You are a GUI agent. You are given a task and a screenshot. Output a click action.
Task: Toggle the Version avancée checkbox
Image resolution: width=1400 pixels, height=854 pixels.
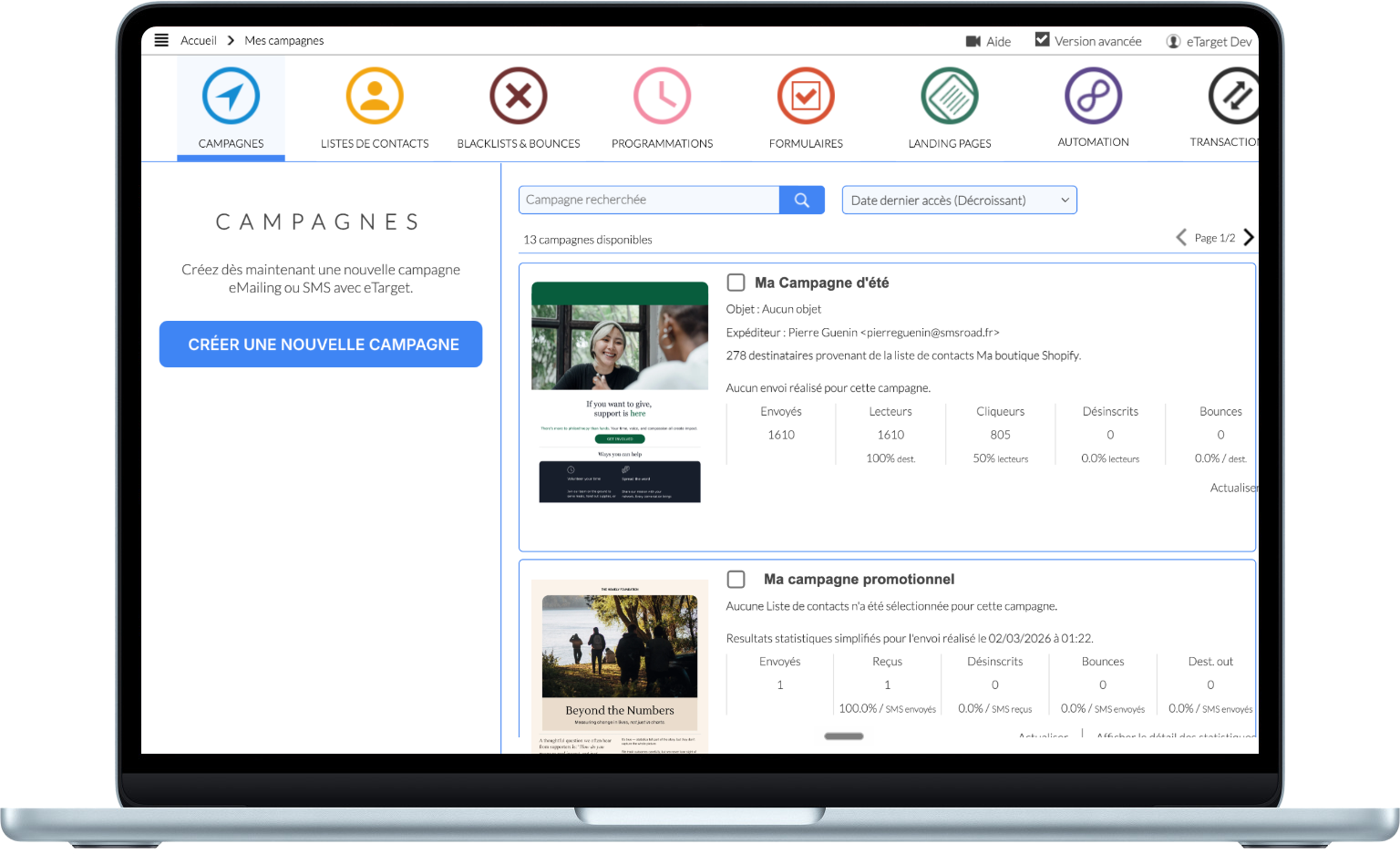[1043, 39]
